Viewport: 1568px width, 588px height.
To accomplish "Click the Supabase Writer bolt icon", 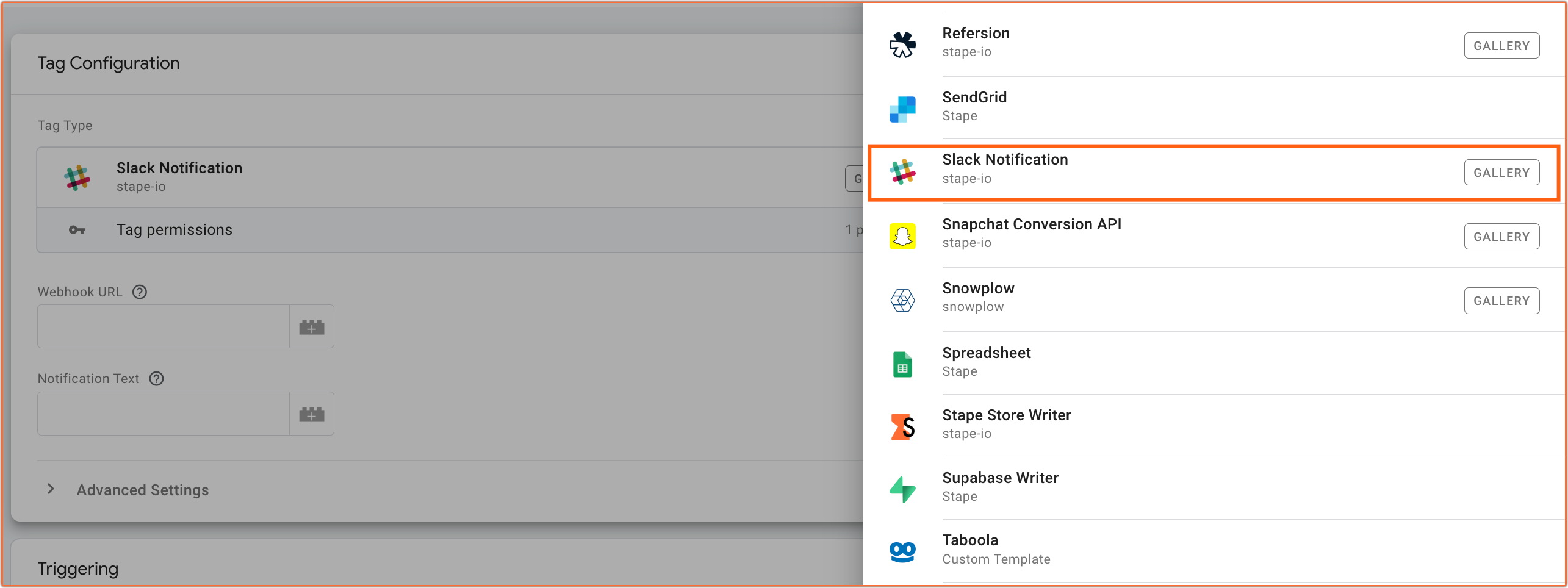I will coord(902,490).
